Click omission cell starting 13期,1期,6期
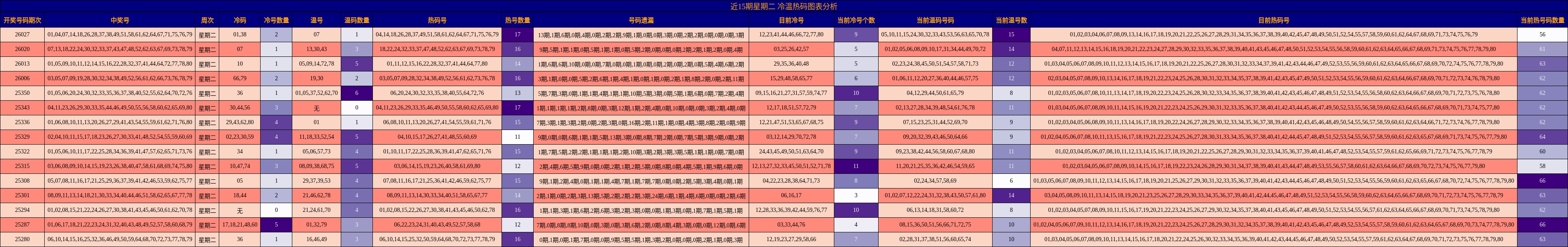This screenshot has width=1568, height=247. point(641,35)
